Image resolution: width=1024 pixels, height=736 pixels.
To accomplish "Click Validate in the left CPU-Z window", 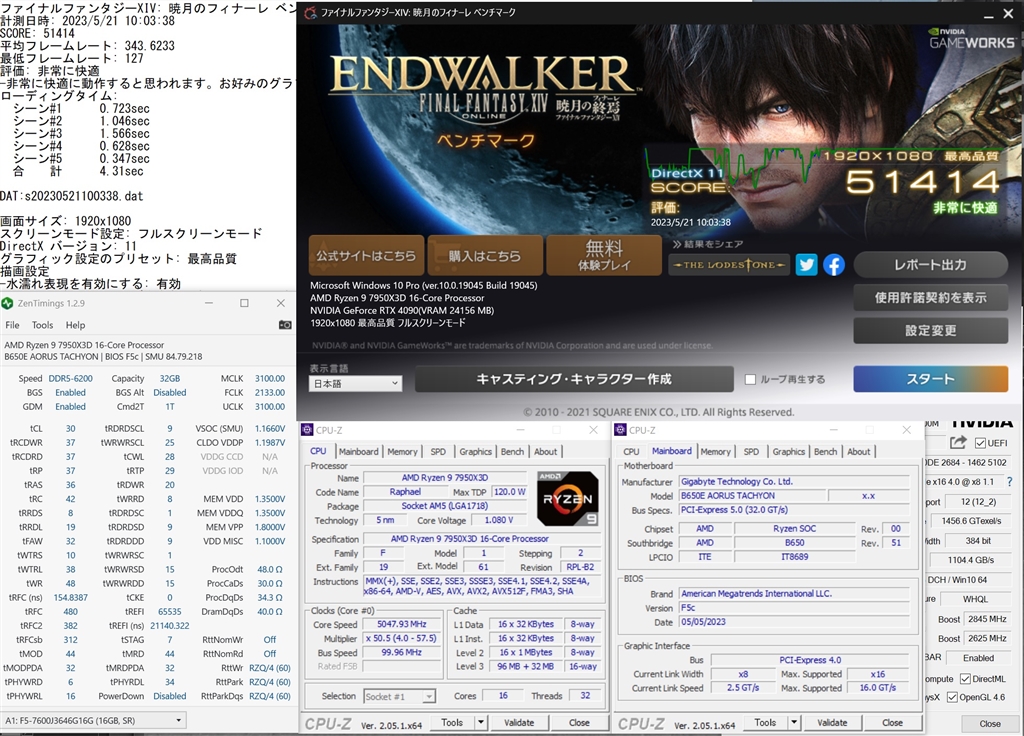I will [519, 722].
